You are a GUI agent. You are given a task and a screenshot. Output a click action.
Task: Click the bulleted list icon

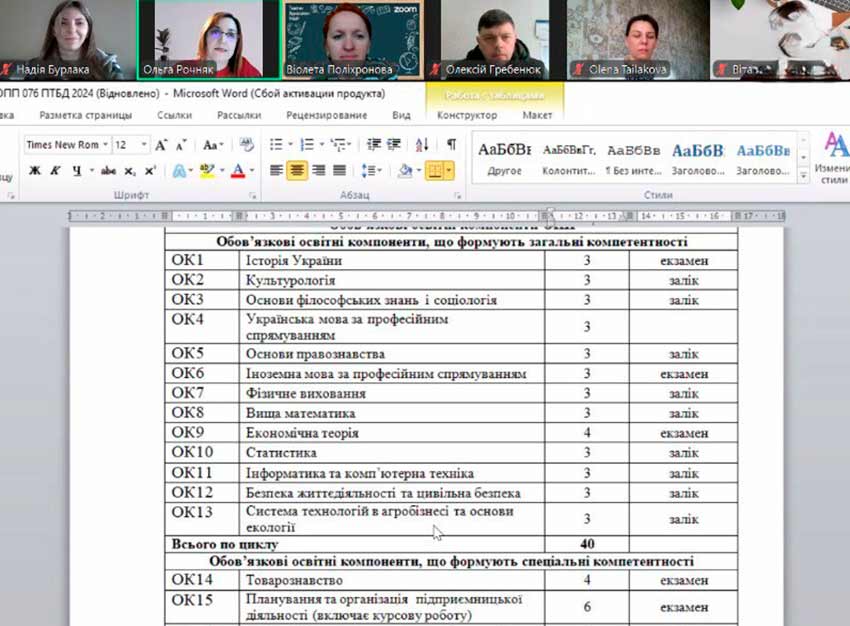276,145
